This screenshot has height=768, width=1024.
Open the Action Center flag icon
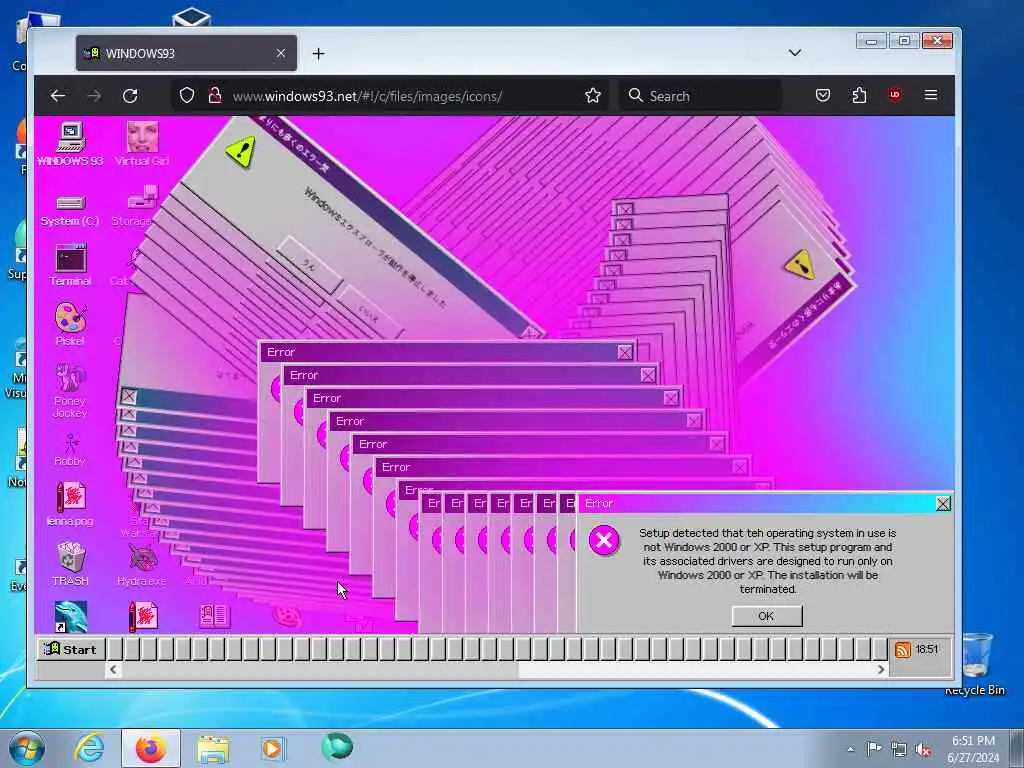pos(874,748)
